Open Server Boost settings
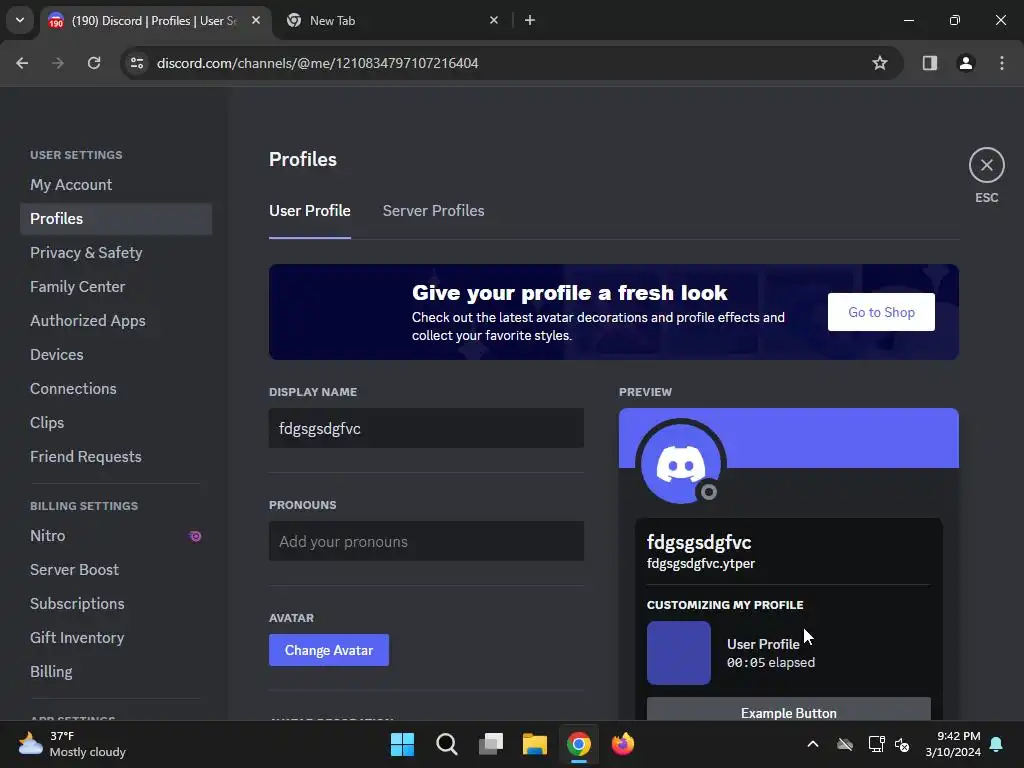1024x768 pixels. (116, 569)
